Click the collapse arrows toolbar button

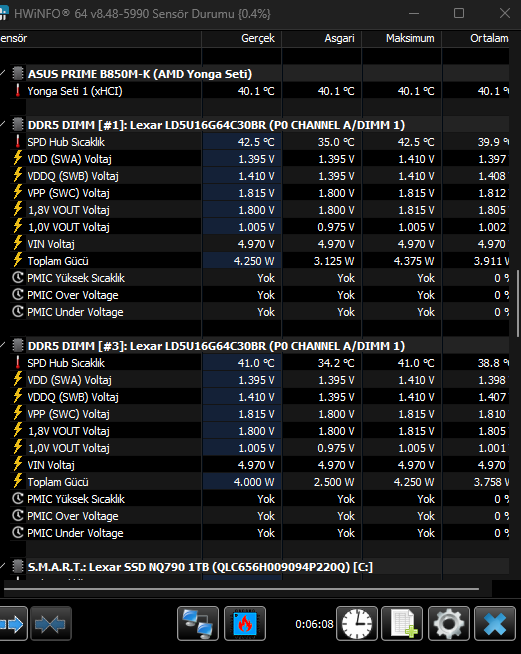coord(50,624)
